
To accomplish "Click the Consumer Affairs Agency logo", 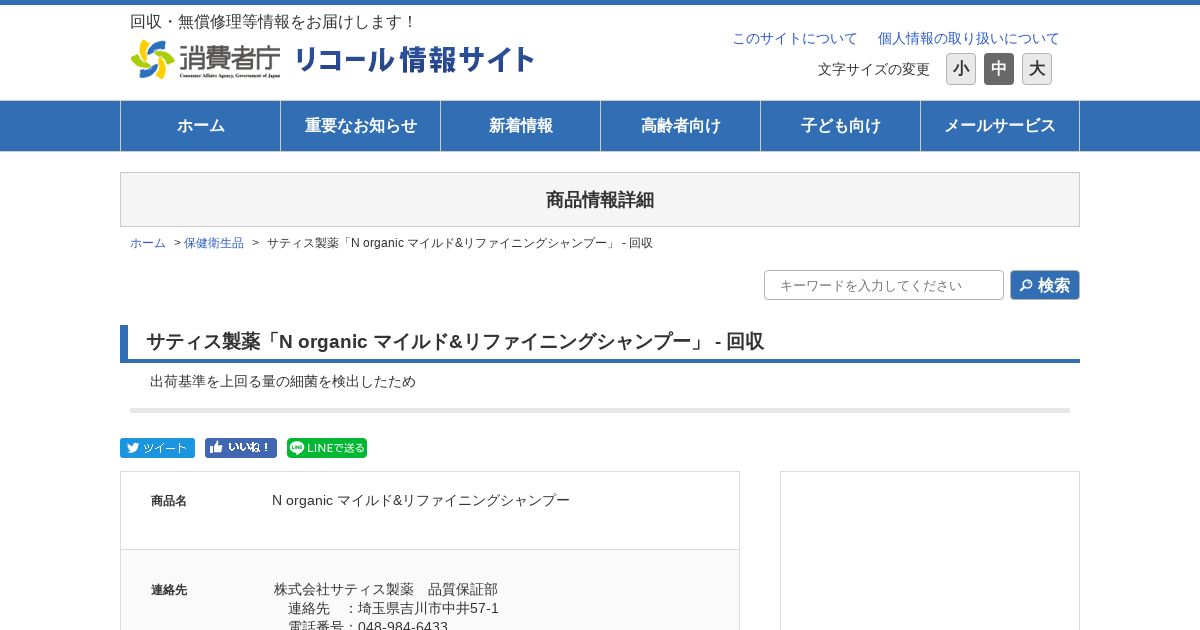I will [x=206, y=60].
